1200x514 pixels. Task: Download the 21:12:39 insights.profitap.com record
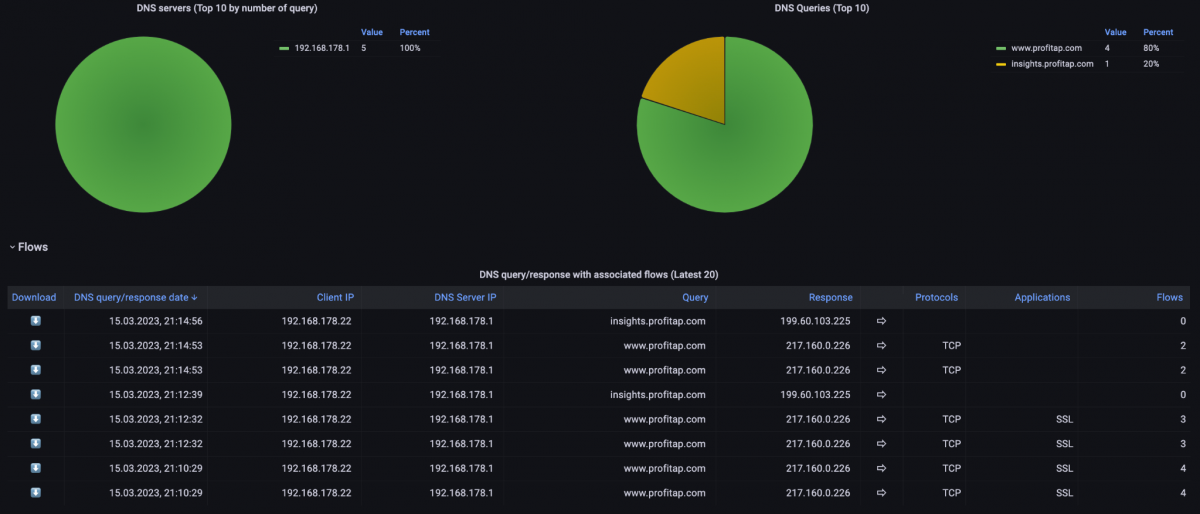(x=35, y=395)
